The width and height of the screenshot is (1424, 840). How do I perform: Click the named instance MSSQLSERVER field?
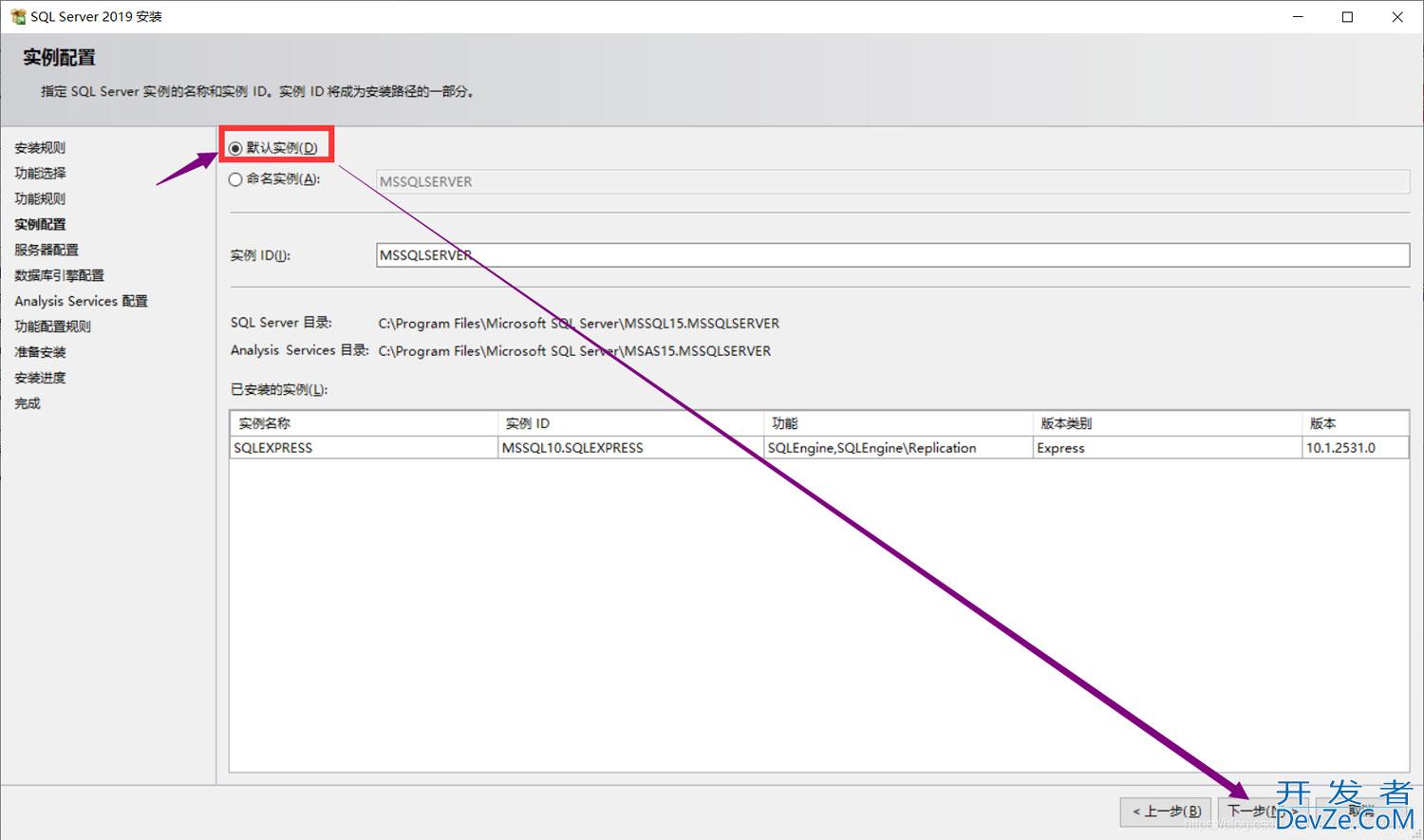pyautogui.click(x=892, y=181)
